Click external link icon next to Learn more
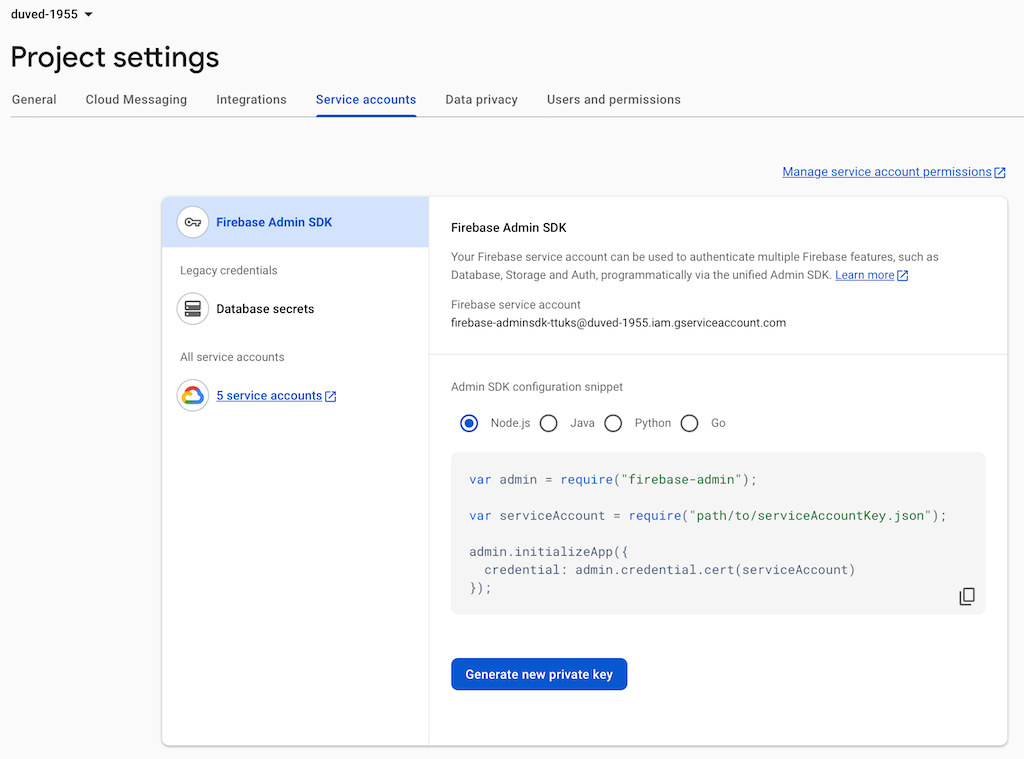This screenshot has height=759, width=1024. (x=903, y=276)
